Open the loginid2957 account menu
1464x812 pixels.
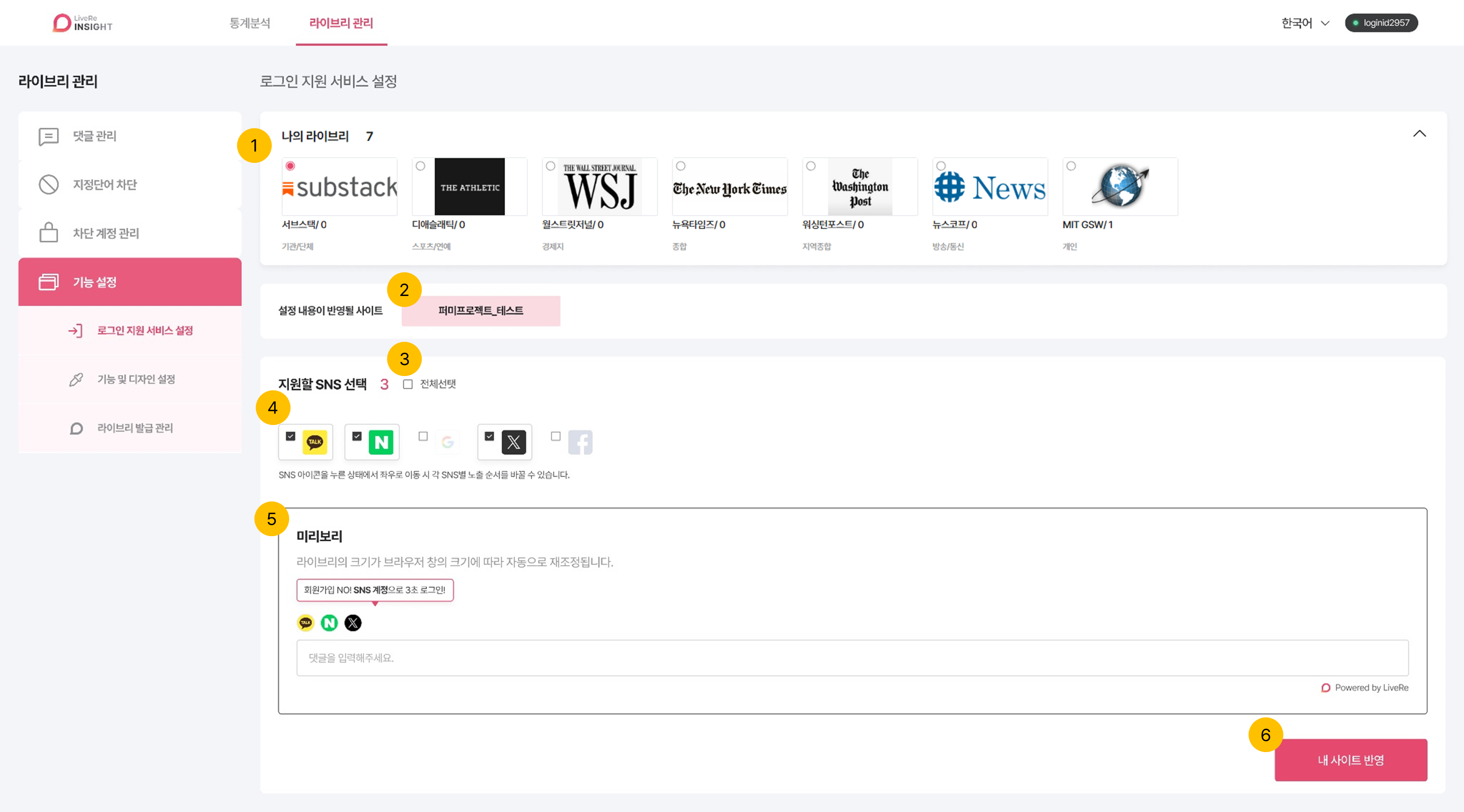(1381, 23)
